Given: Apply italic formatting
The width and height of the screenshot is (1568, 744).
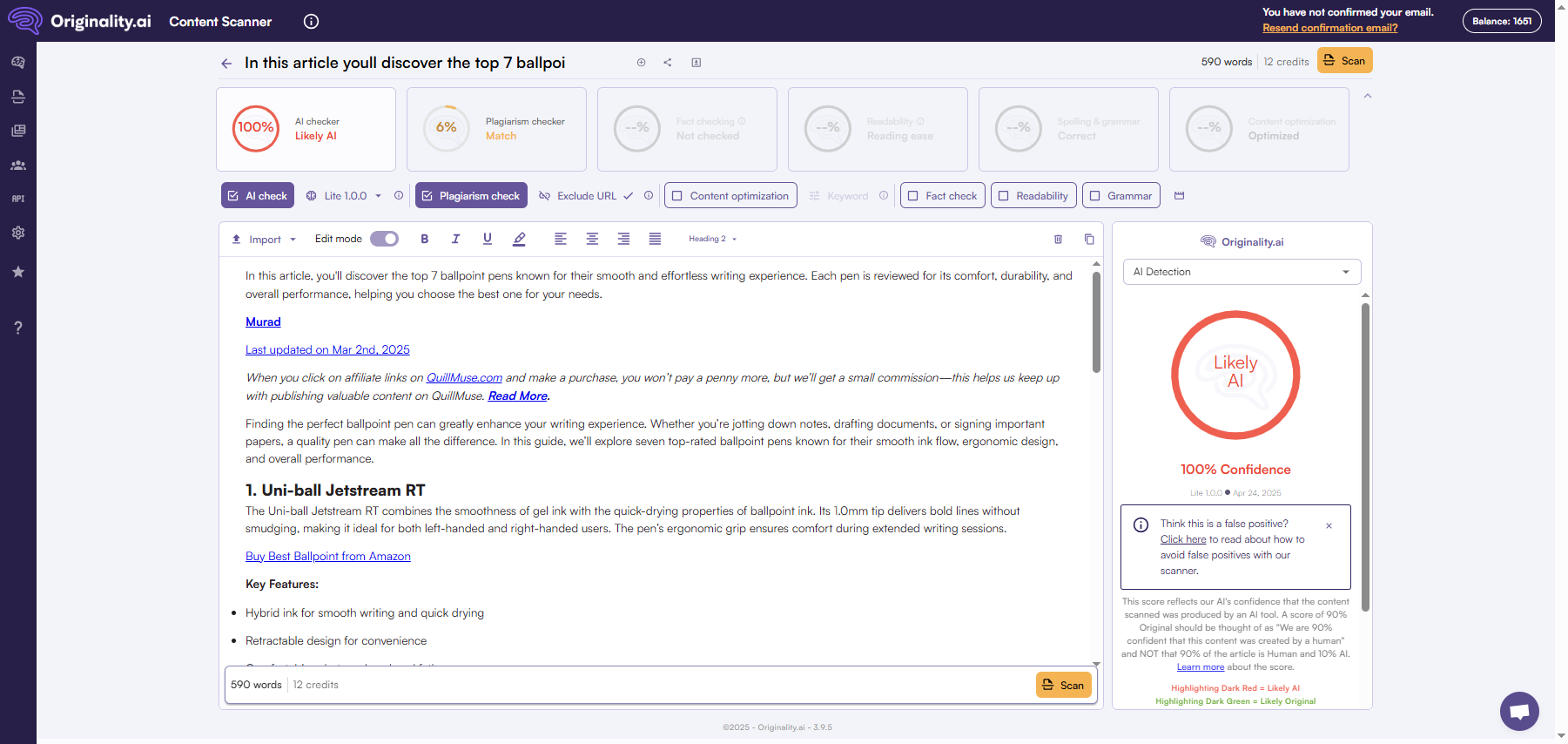Looking at the screenshot, I should coord(455,239).
